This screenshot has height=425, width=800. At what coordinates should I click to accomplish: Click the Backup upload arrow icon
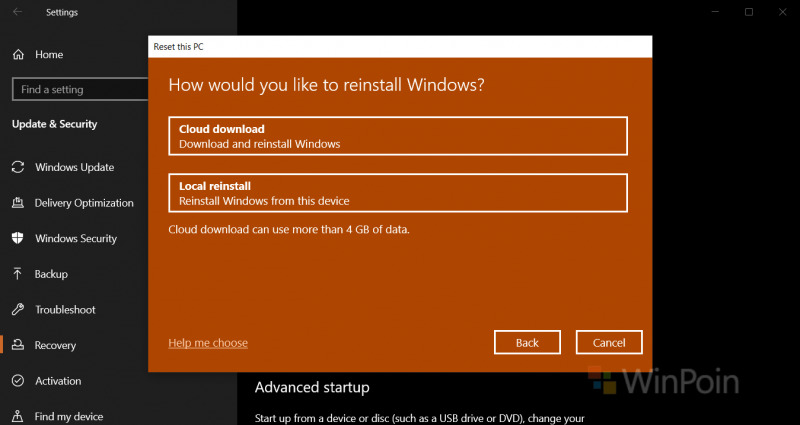[18, 274]
